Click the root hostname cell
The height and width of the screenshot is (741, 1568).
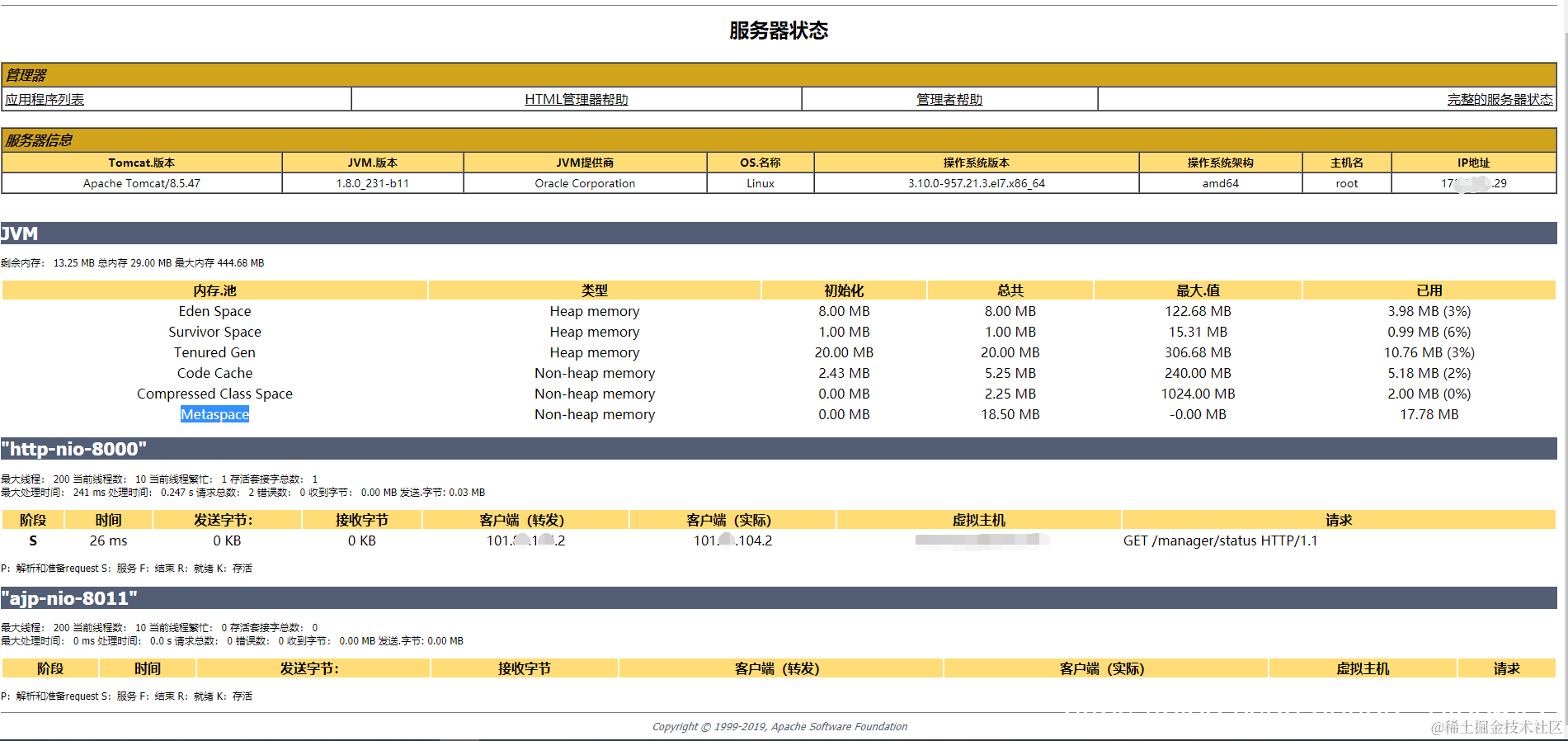point(1347,183)
